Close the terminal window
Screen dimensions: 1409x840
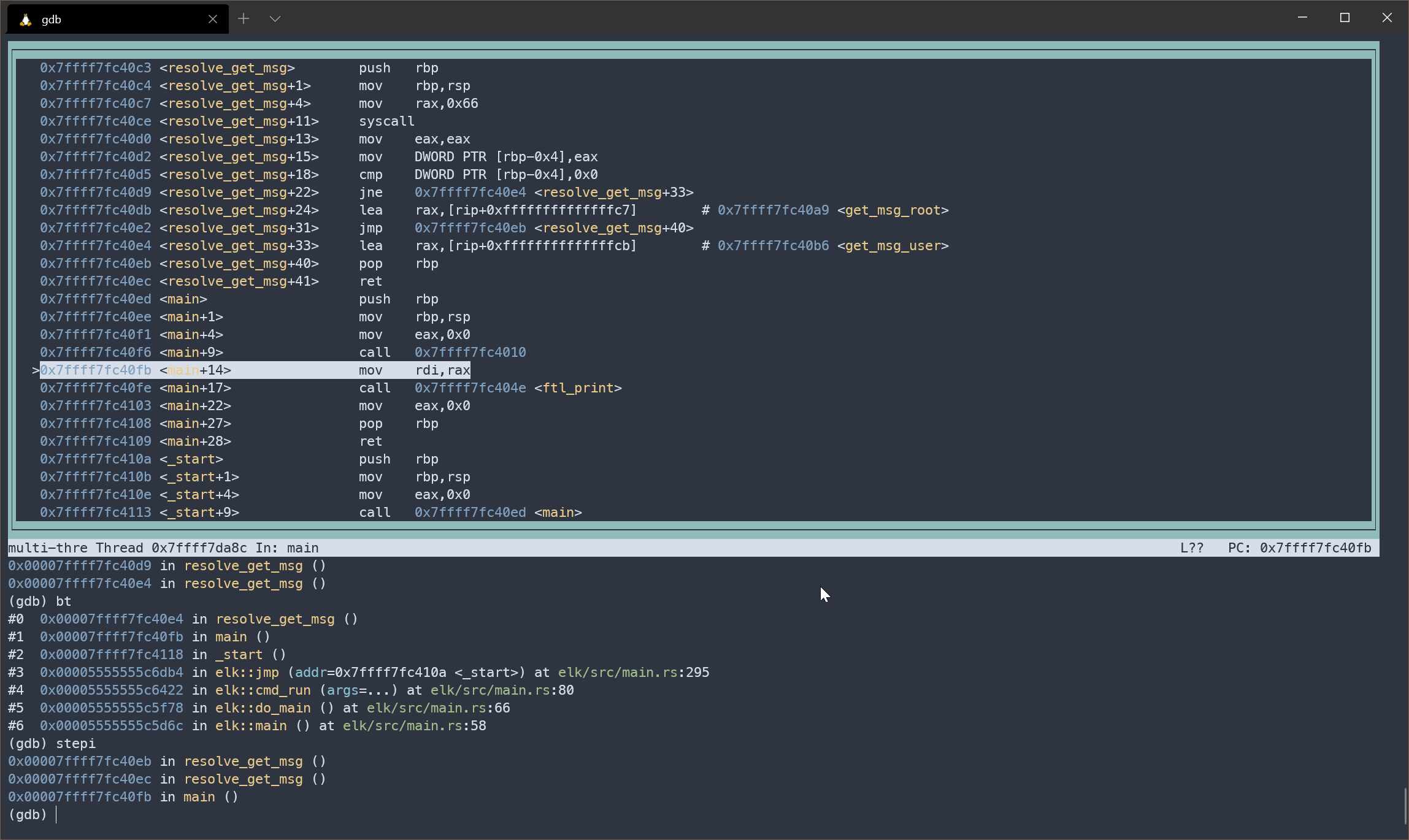pos(1387,18)
